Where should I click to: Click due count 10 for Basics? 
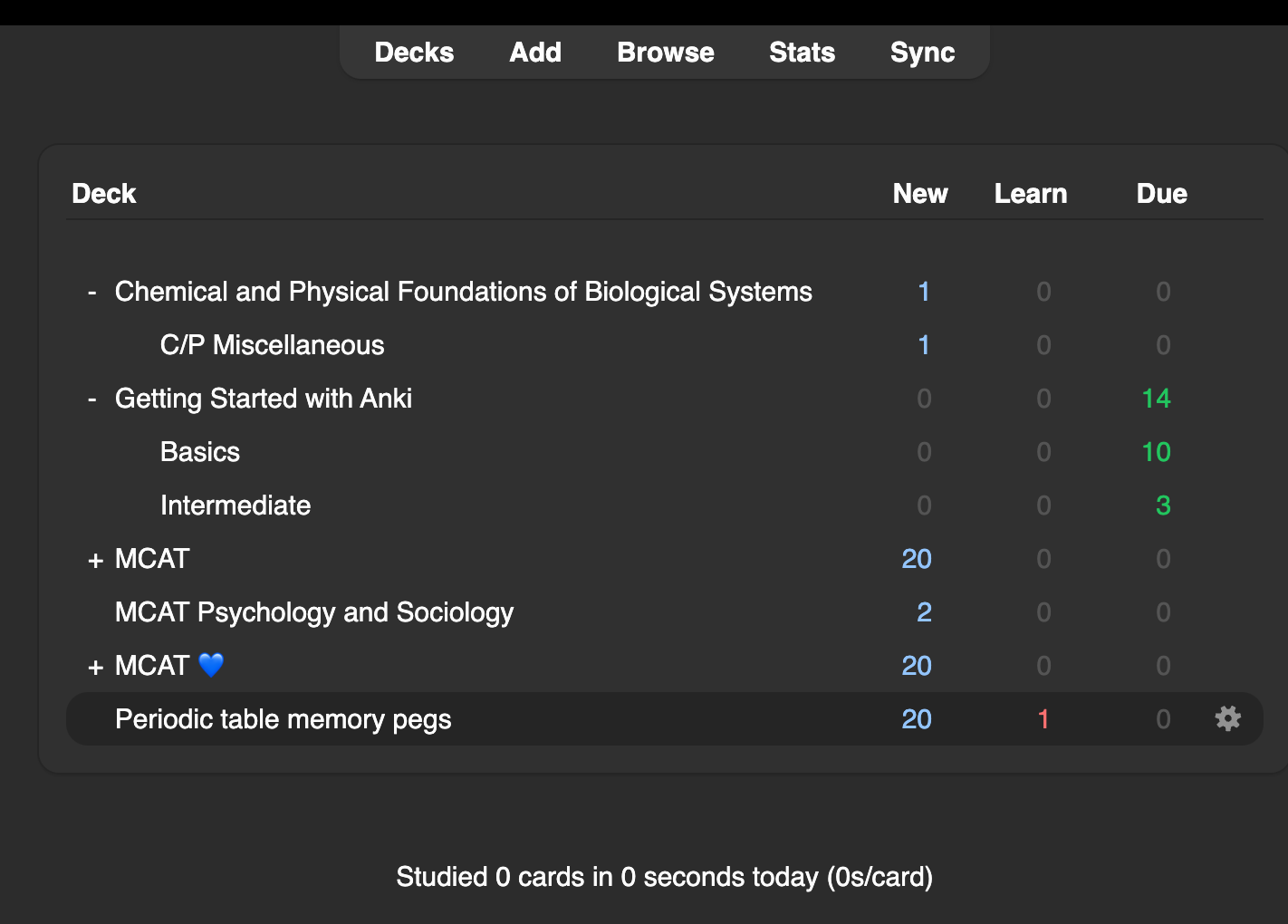point(1156,452)
